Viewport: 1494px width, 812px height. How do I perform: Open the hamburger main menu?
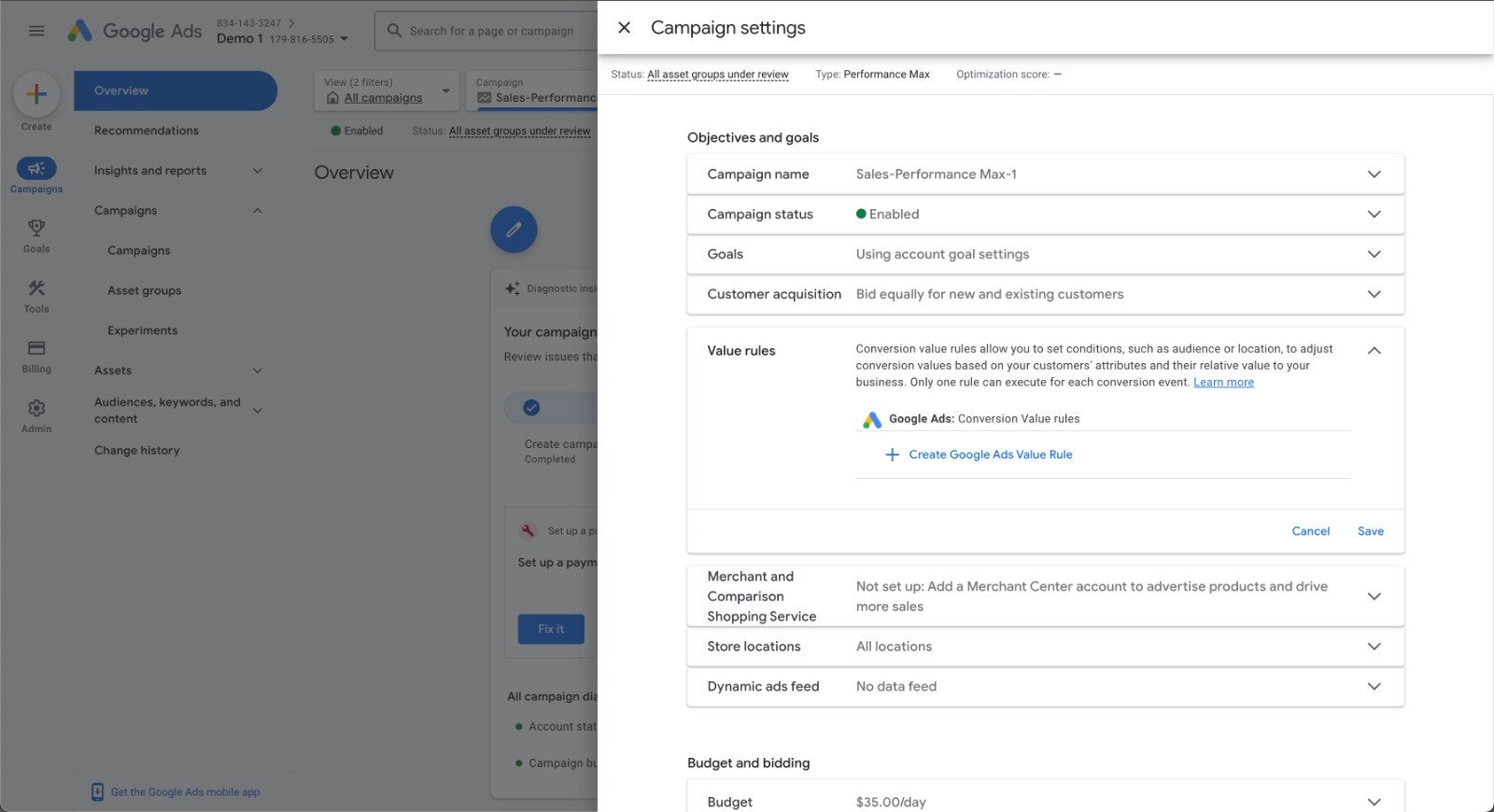36,31
